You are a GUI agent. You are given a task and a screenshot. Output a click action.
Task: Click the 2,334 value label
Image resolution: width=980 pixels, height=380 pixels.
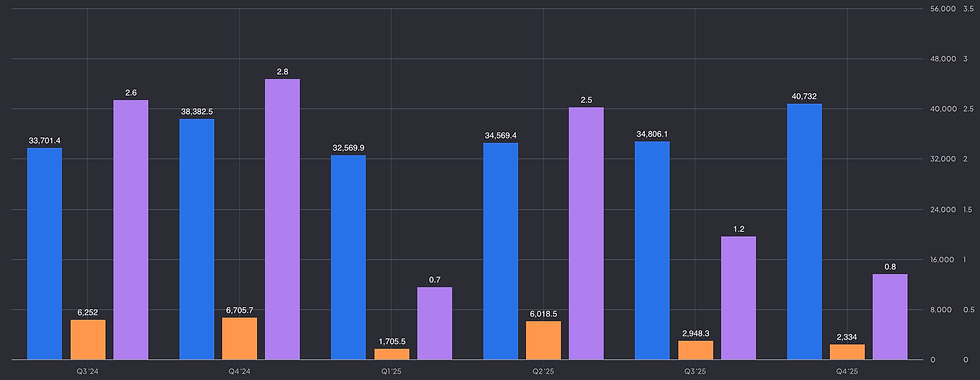(847, 338)
